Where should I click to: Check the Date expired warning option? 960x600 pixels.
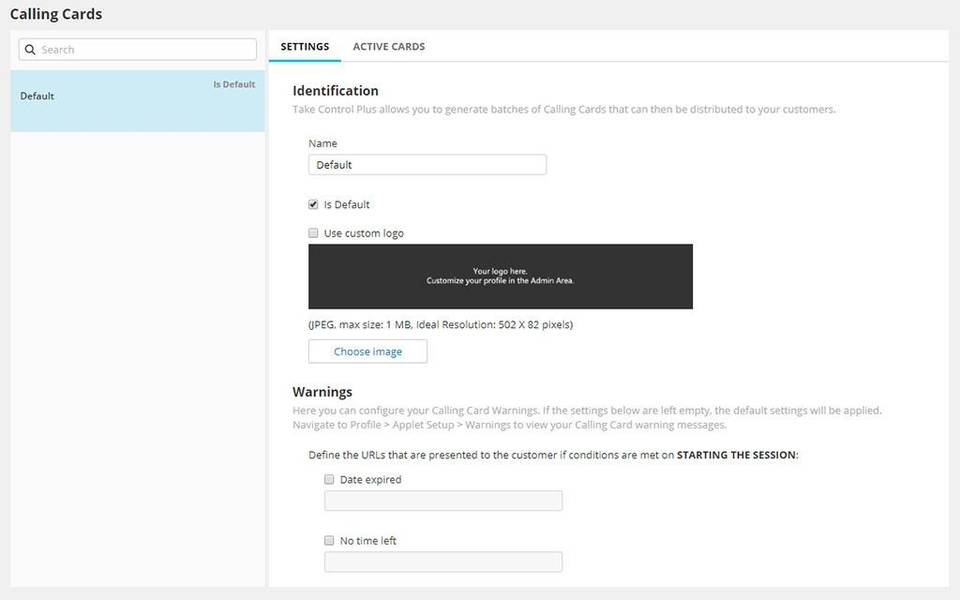[329, 479]
